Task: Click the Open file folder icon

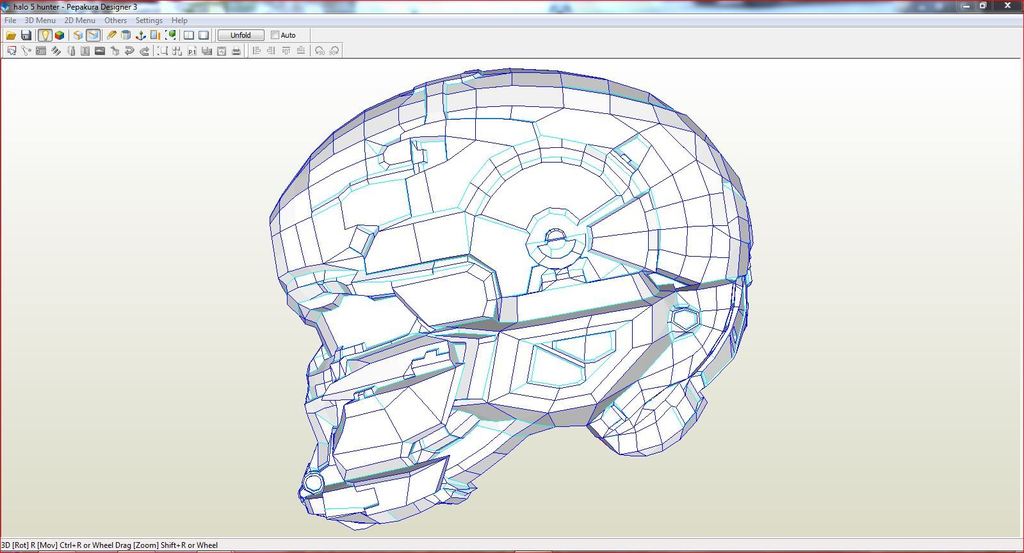Action: point(11,35)
